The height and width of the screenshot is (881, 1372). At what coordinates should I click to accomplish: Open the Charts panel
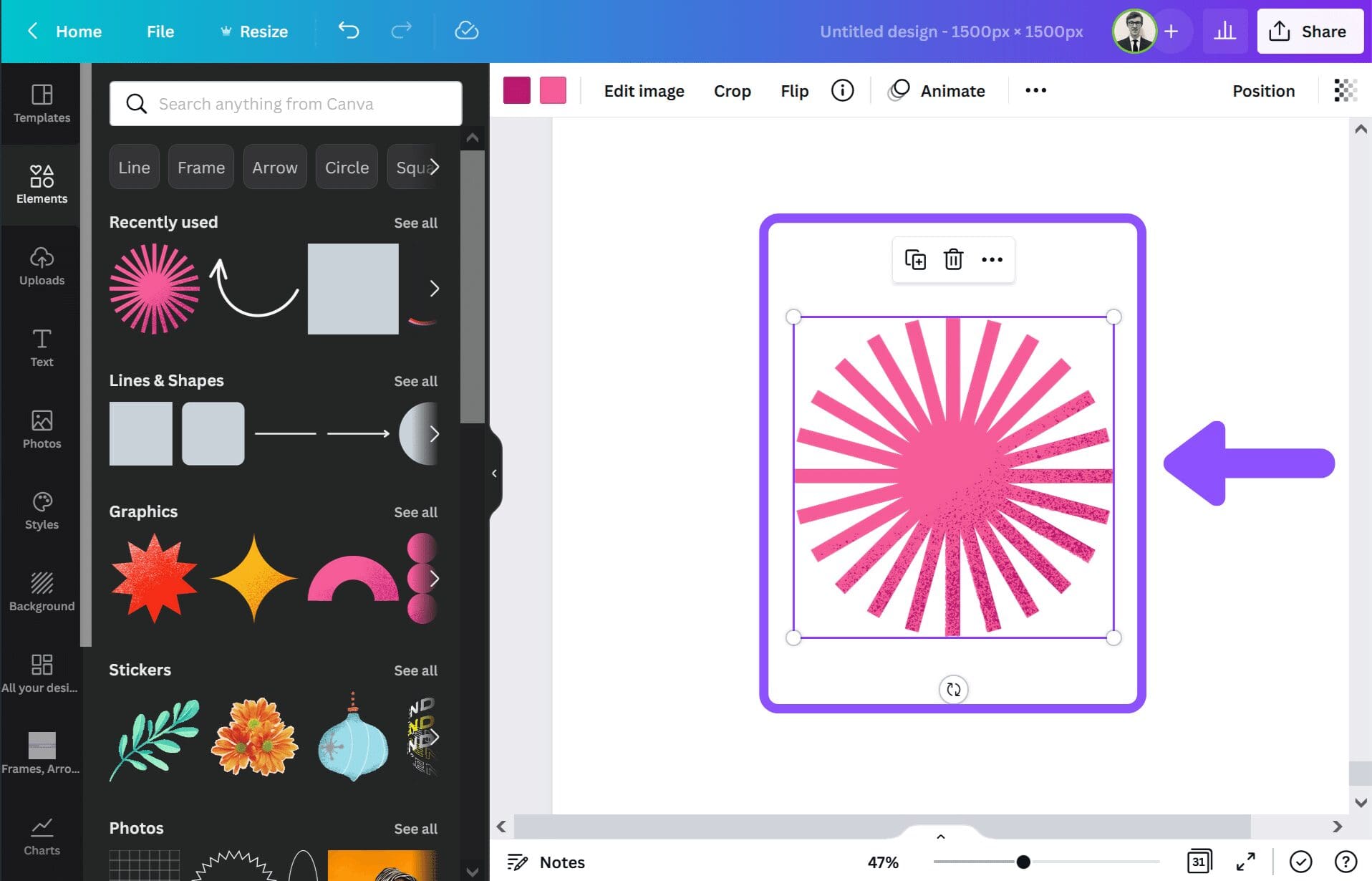(41, 834)
